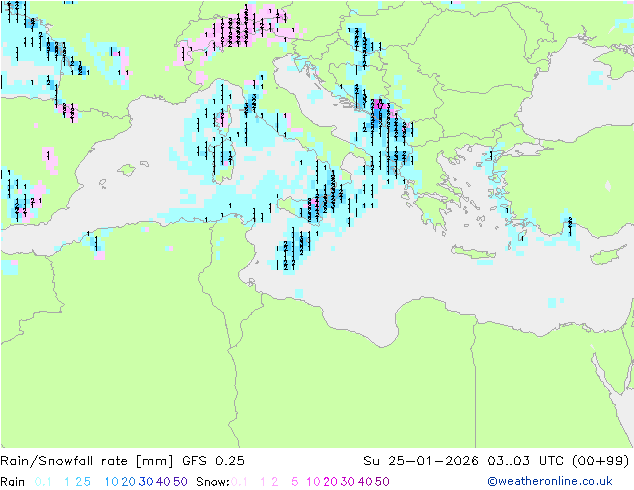Screen dimensions: 634x490
Task: Pick the Rain 50 legend color value
Action: coord(180,482)
